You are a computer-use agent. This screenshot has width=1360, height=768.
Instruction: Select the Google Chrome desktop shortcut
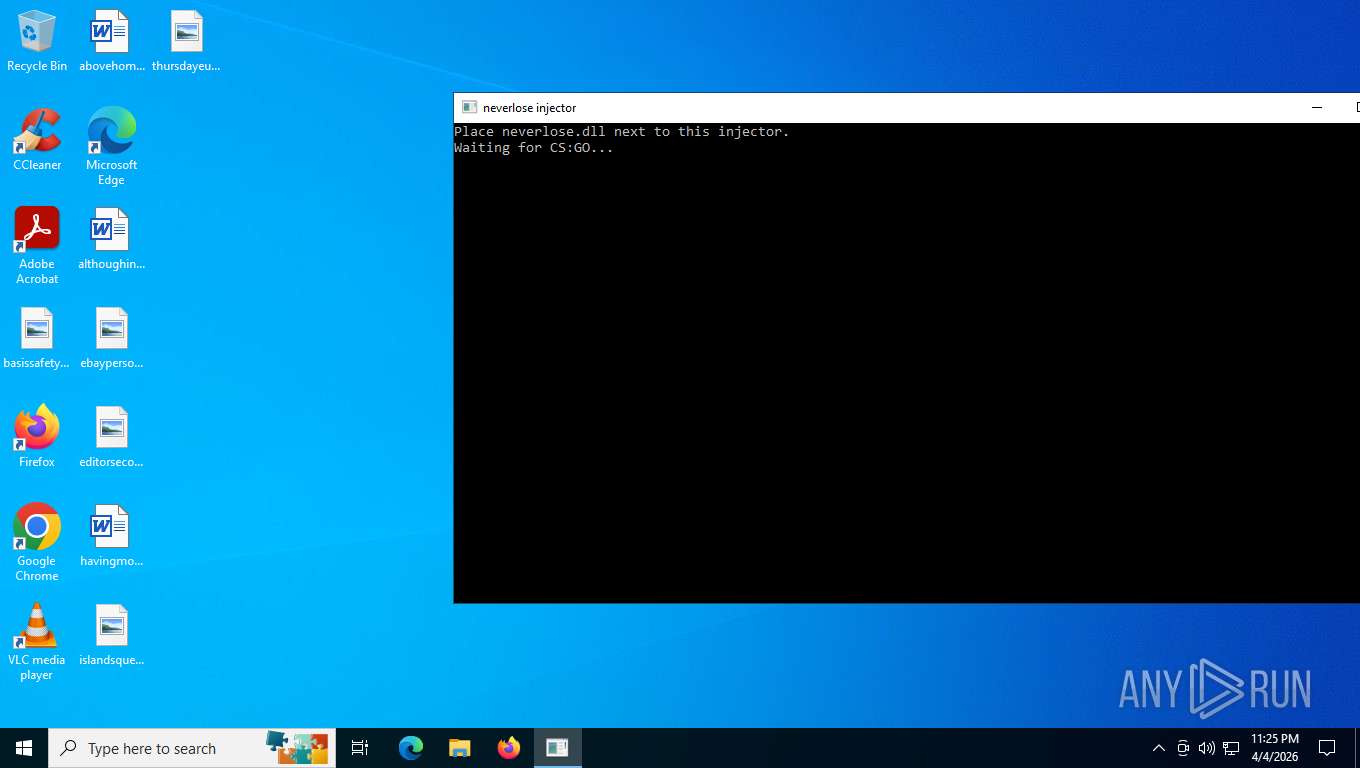(37, 543)
